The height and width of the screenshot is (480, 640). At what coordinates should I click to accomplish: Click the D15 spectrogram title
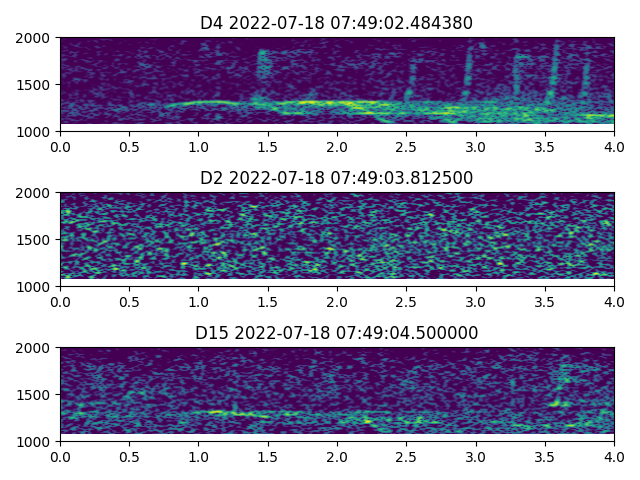(x=336, y=333)
